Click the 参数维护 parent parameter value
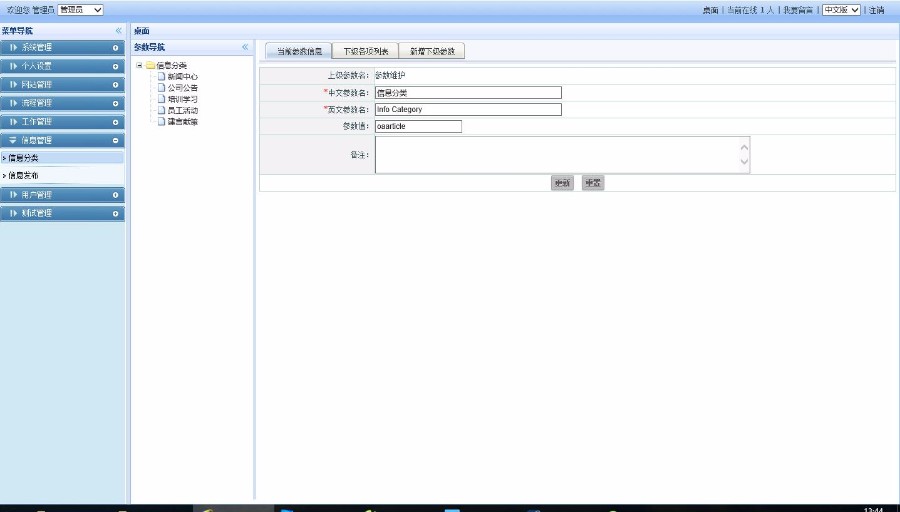 (390, 75)
